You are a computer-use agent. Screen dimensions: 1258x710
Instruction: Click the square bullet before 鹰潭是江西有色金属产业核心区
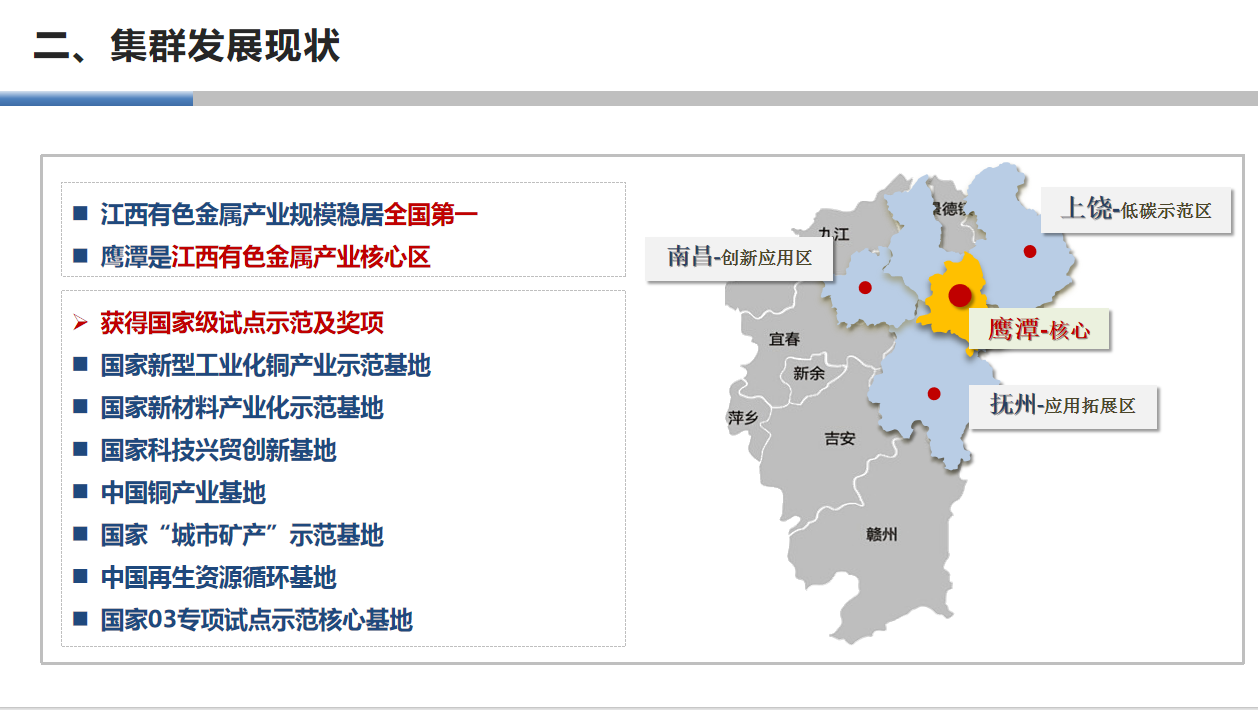pyautogui.click(x=81, y=257)
